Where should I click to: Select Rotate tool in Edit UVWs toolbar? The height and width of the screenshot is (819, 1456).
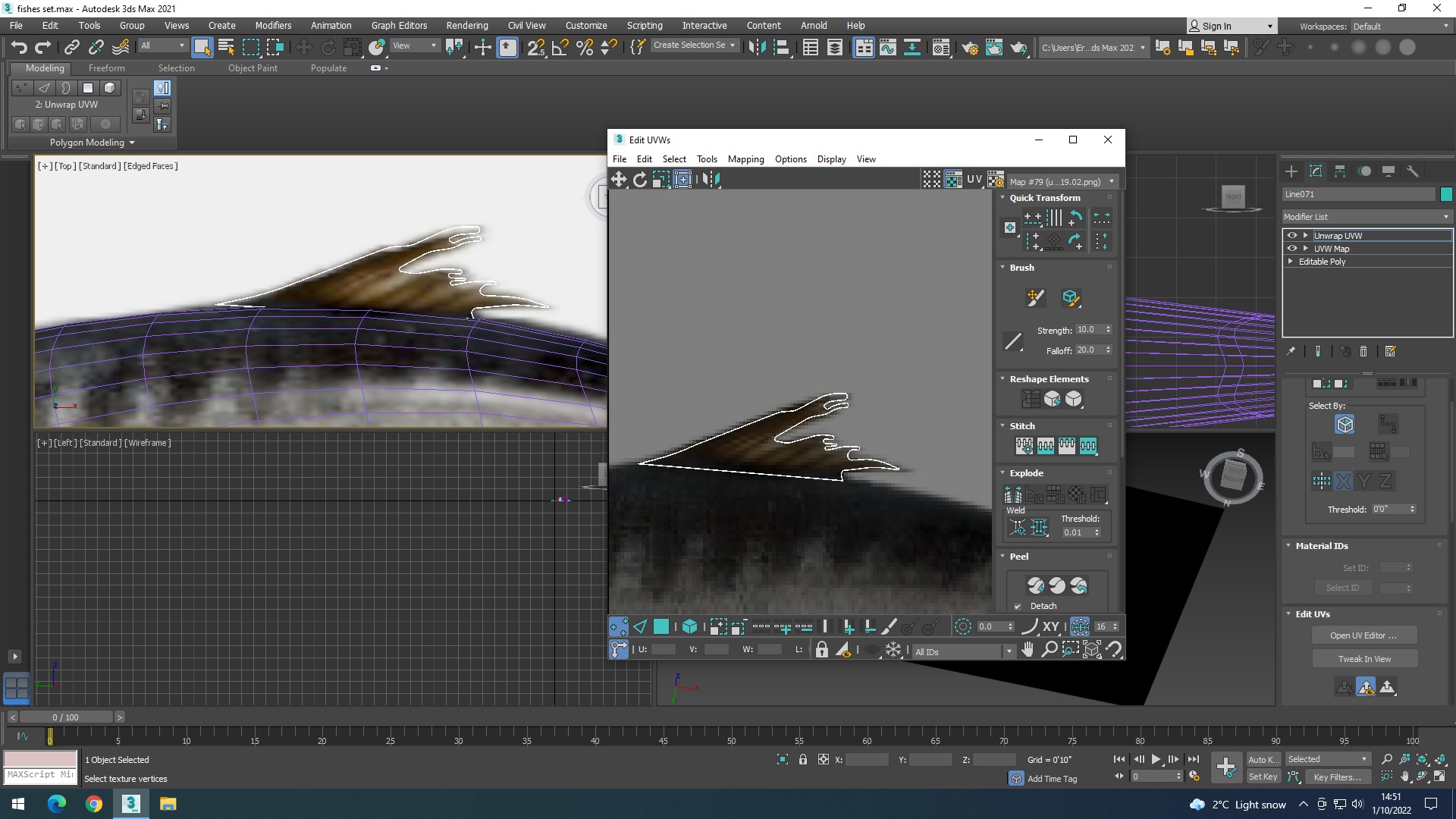640,179
